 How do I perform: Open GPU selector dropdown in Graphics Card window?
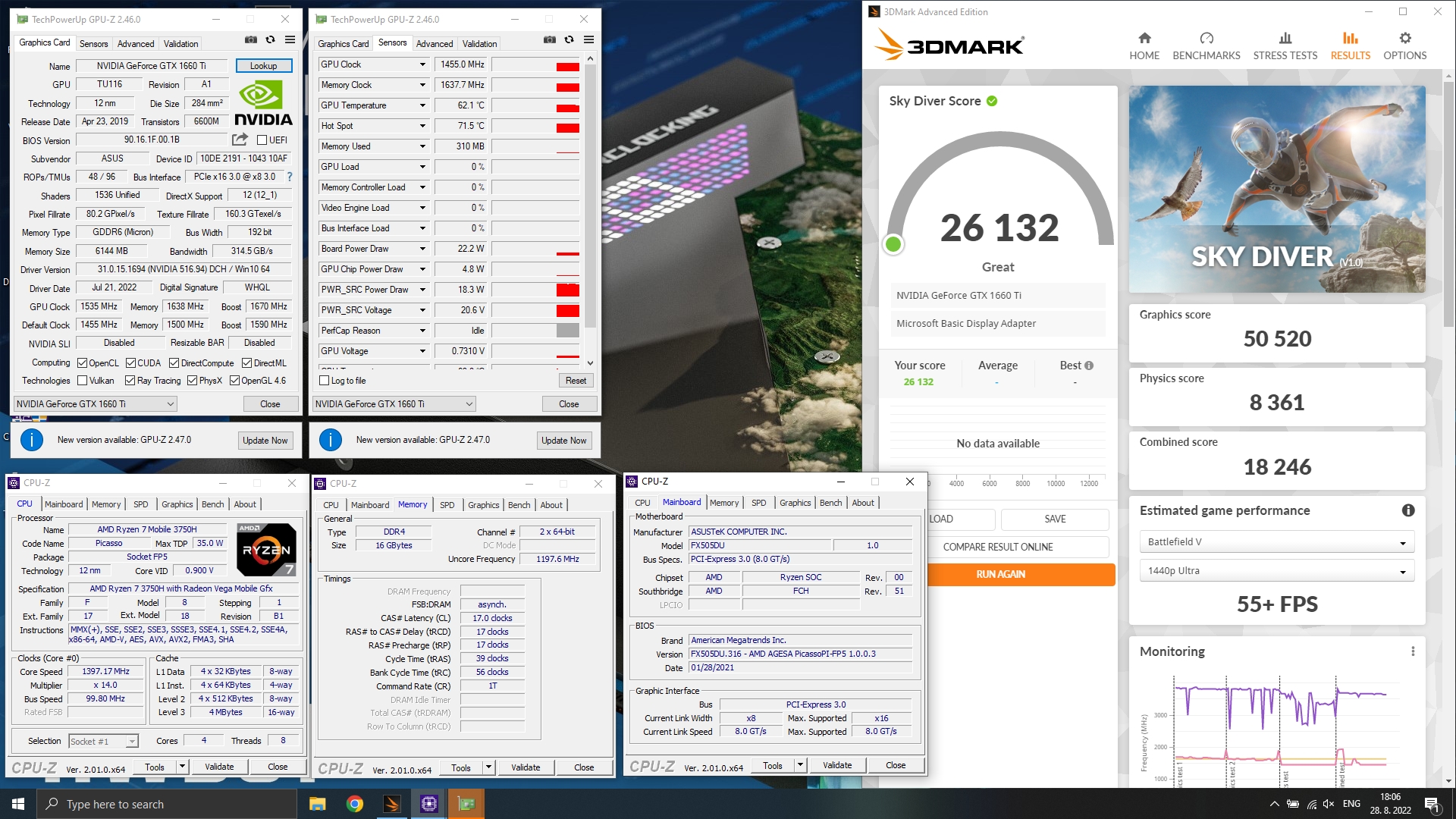pos(96,404)
